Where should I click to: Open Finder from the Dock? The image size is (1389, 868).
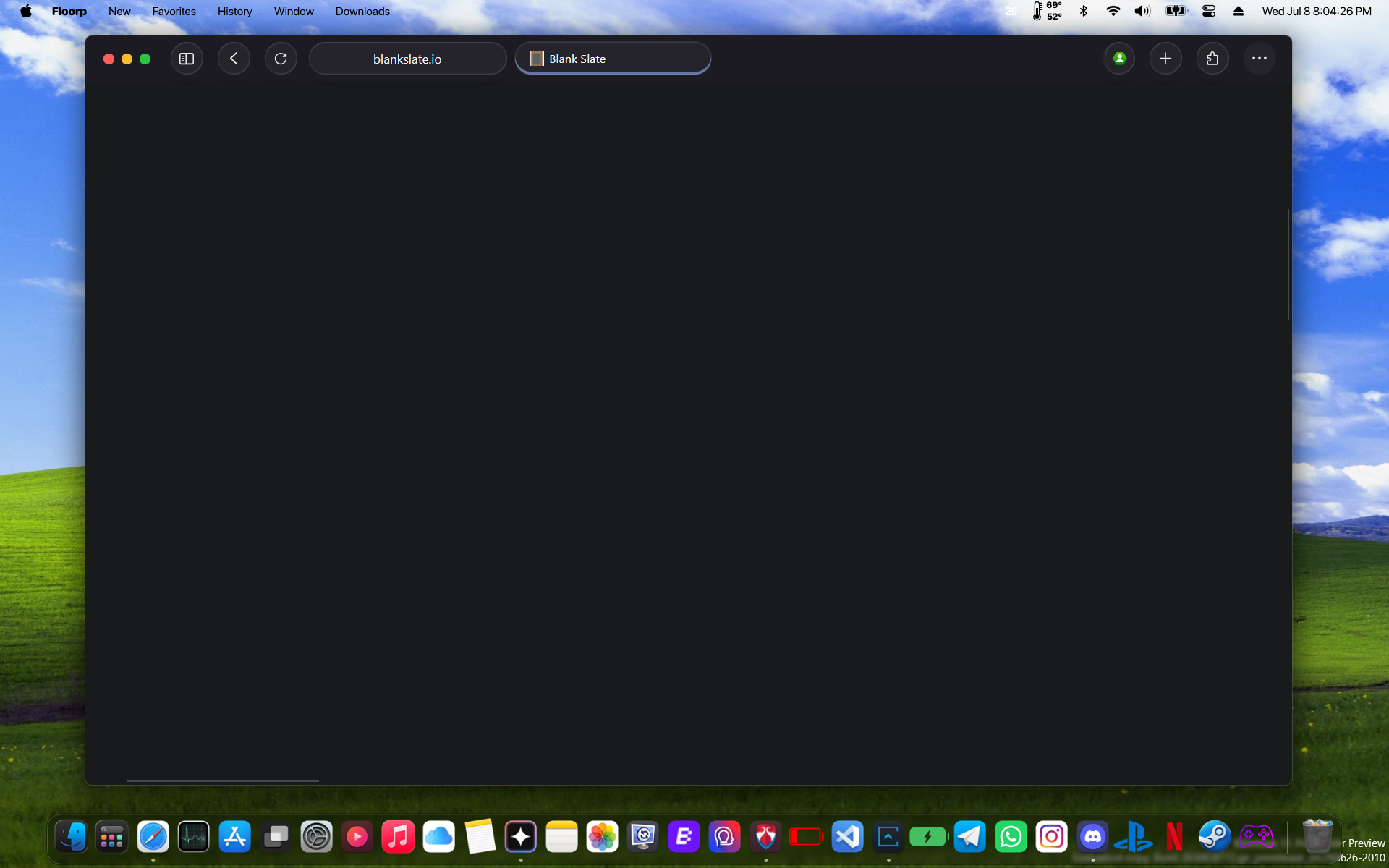coord(71,837)
